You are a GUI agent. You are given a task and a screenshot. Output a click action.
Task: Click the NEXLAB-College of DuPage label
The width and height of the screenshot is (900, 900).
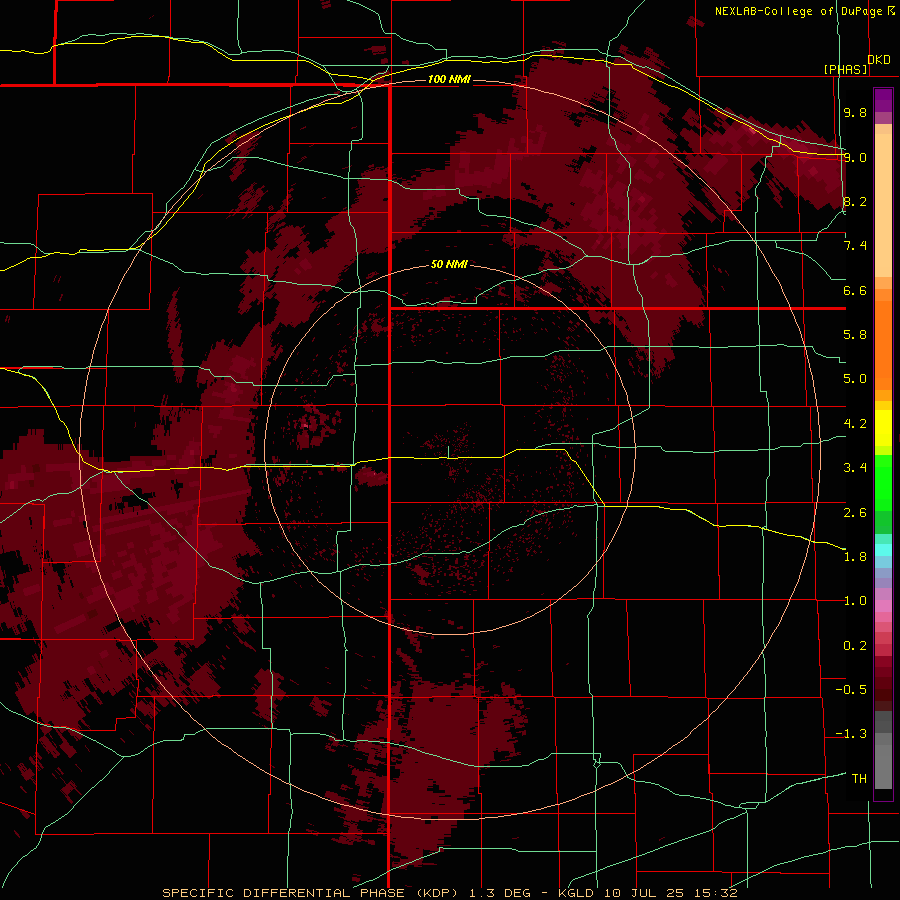point(798,11)
